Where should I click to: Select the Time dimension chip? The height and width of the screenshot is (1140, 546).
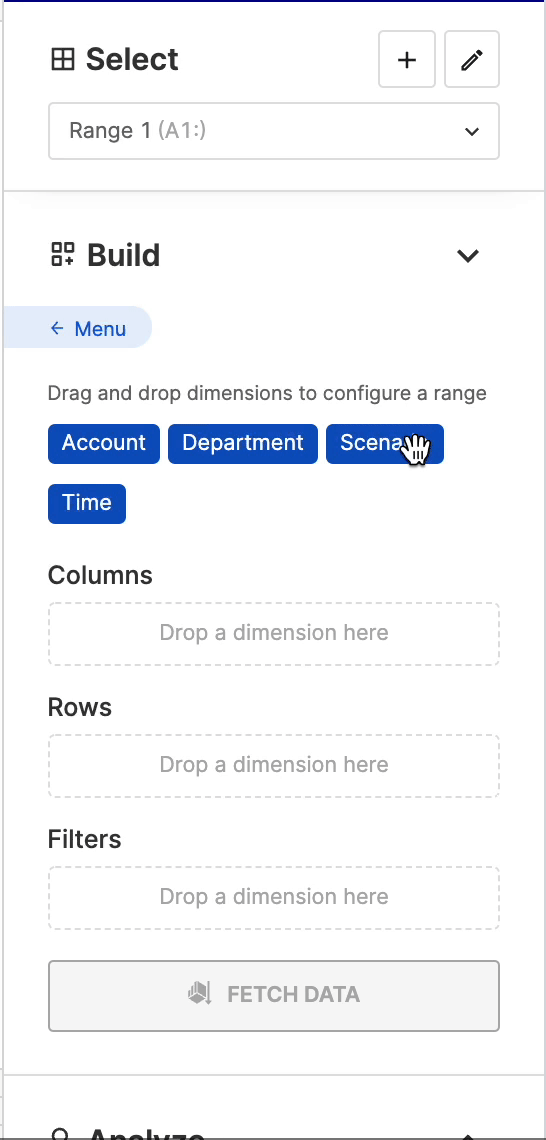click(x=87, y=503)
